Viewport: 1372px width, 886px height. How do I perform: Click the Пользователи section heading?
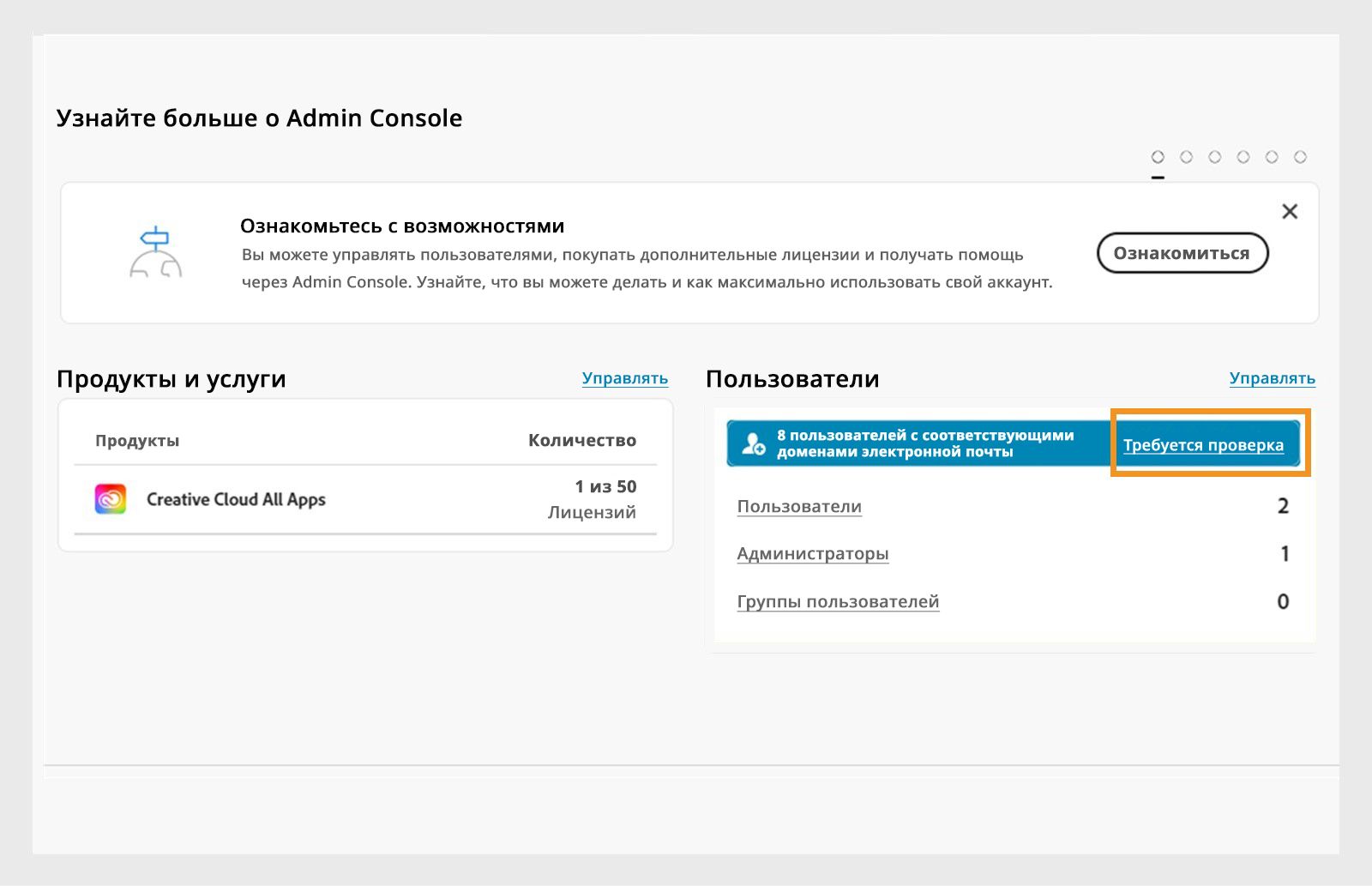(792, 379)
